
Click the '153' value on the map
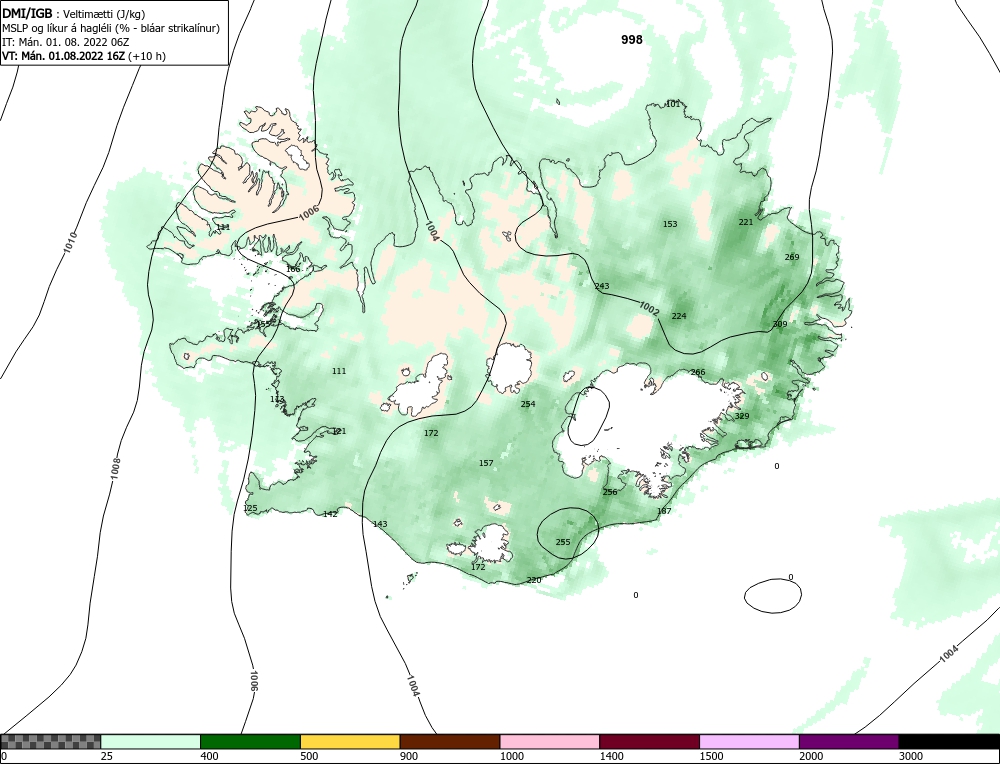[x=670, y=224]
